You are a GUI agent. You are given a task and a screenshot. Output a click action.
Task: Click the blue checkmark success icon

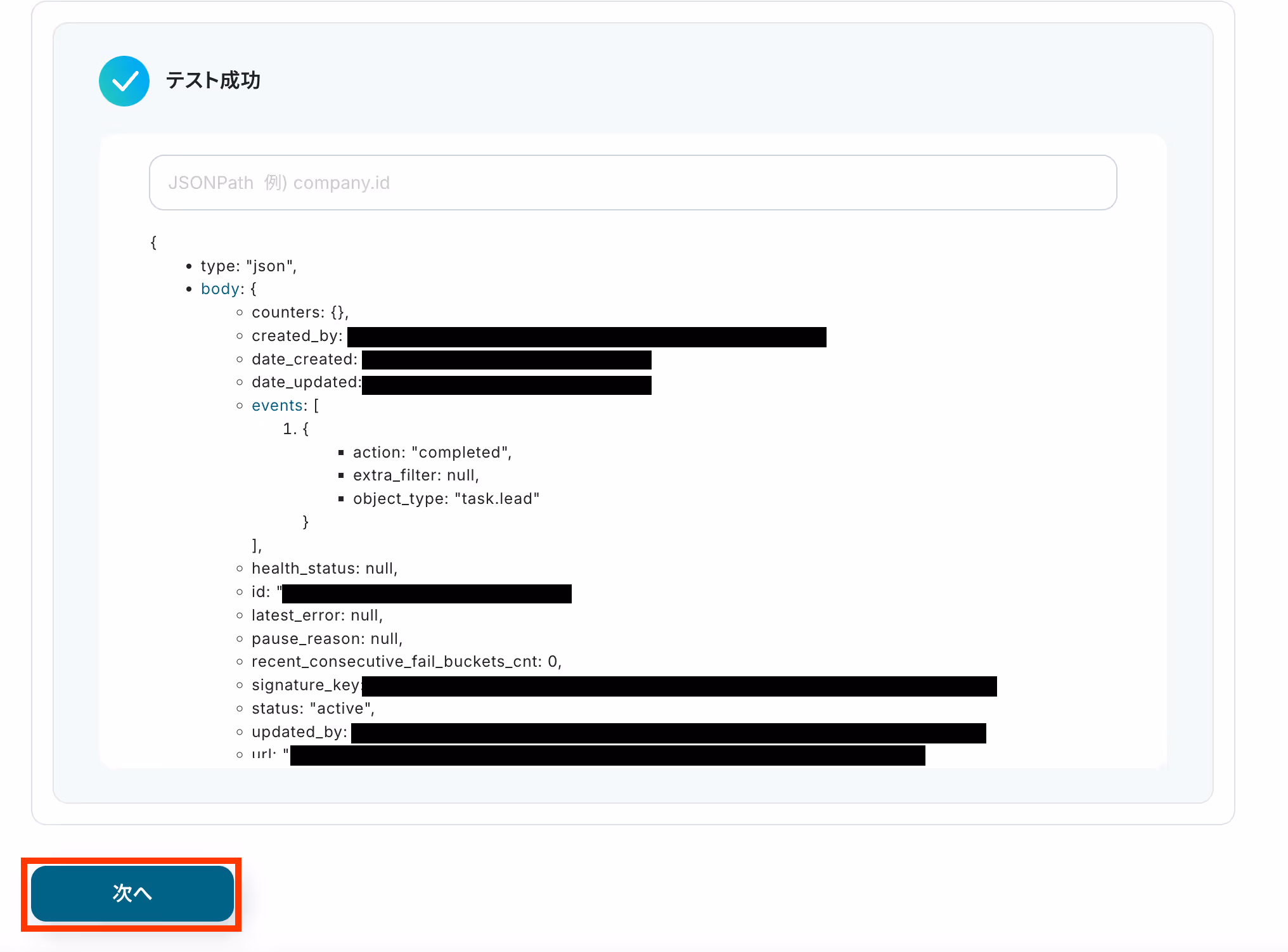click(124, 81)
